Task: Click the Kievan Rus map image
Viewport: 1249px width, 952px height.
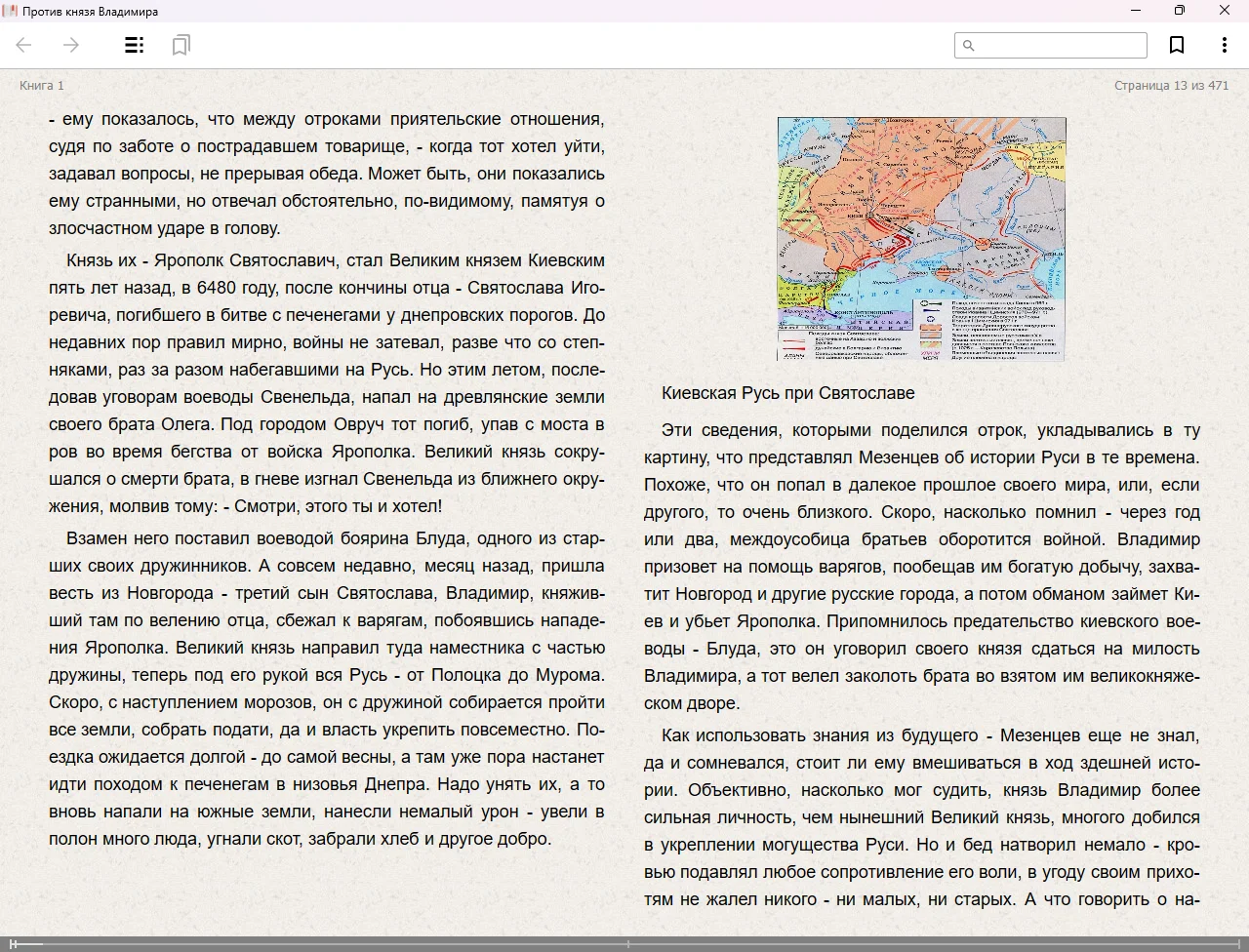Action: pyautogui.click(x=921, y=239)
